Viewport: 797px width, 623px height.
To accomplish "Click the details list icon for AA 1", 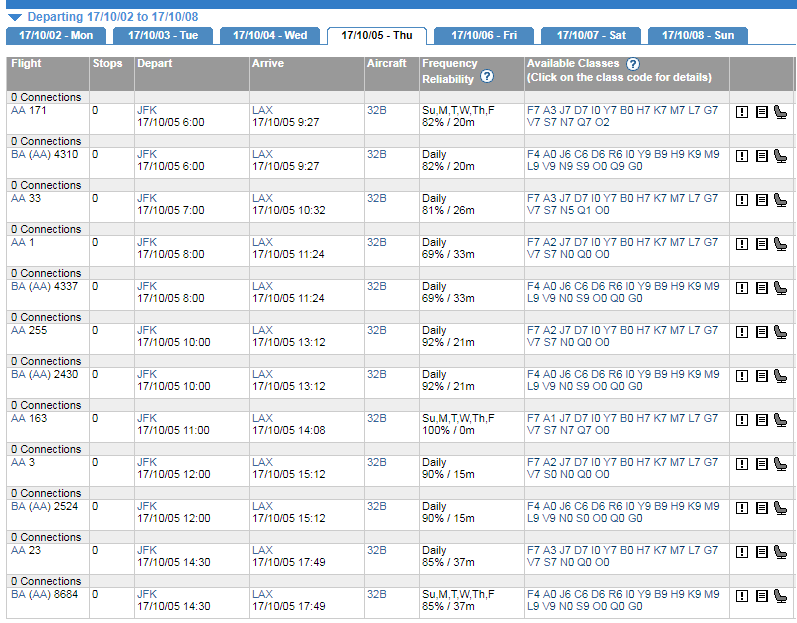I will [761, 244].
